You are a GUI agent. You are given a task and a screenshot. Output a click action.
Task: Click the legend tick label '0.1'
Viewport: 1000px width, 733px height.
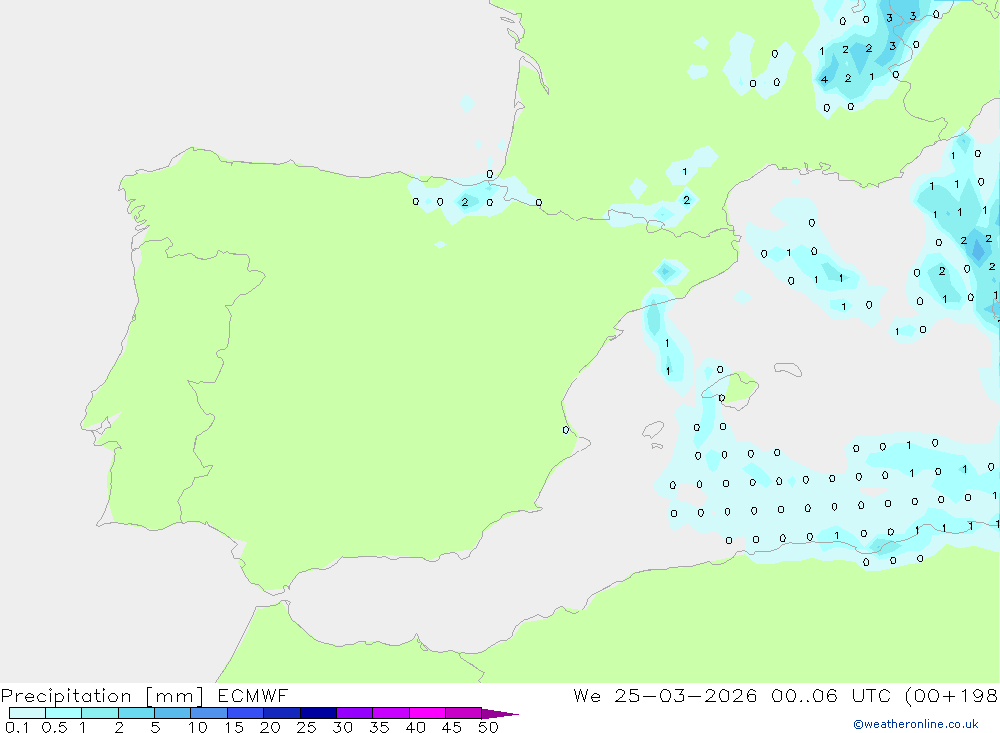[17, 727]
